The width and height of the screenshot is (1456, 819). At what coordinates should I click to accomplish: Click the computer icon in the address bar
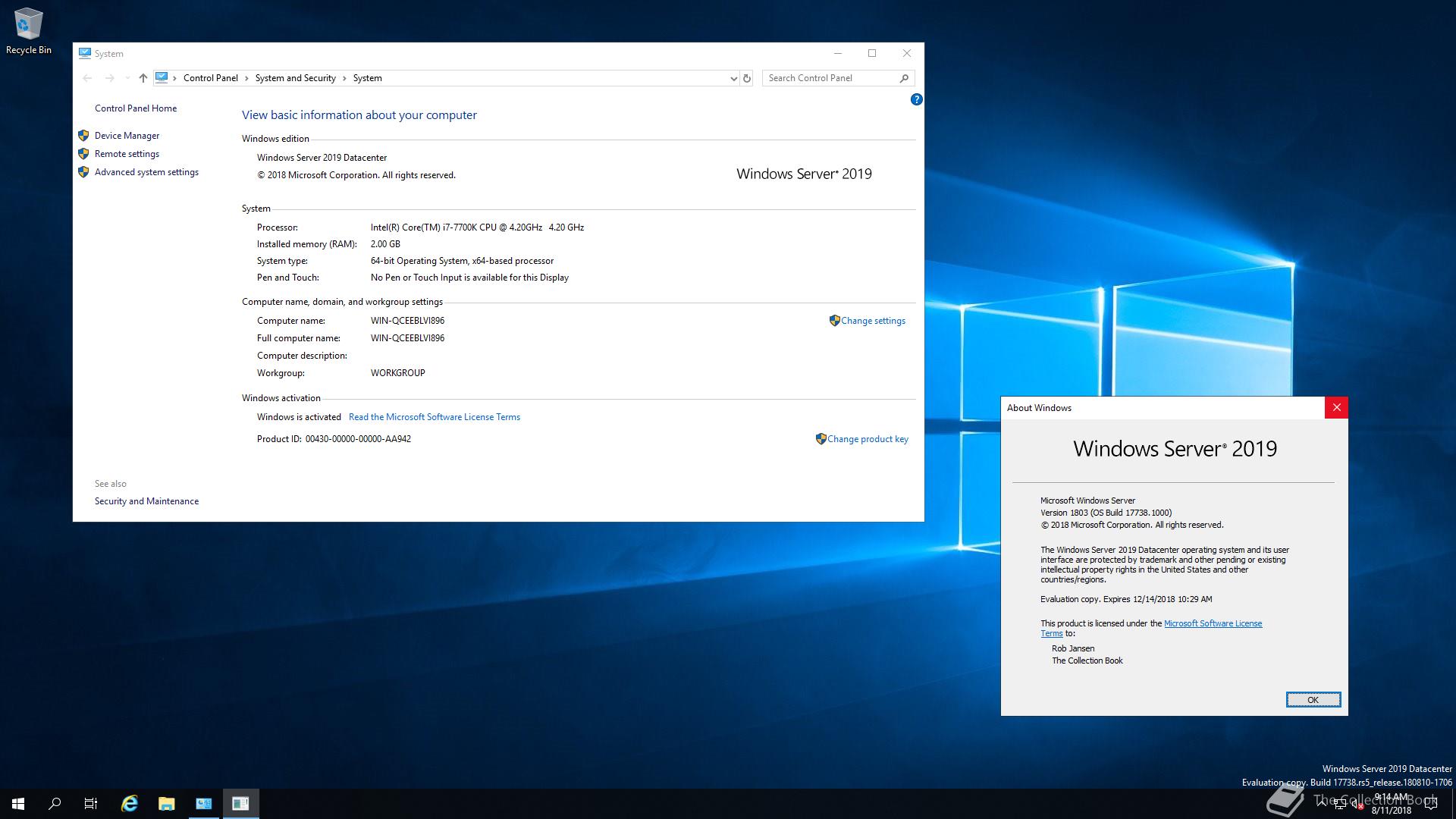162,77
